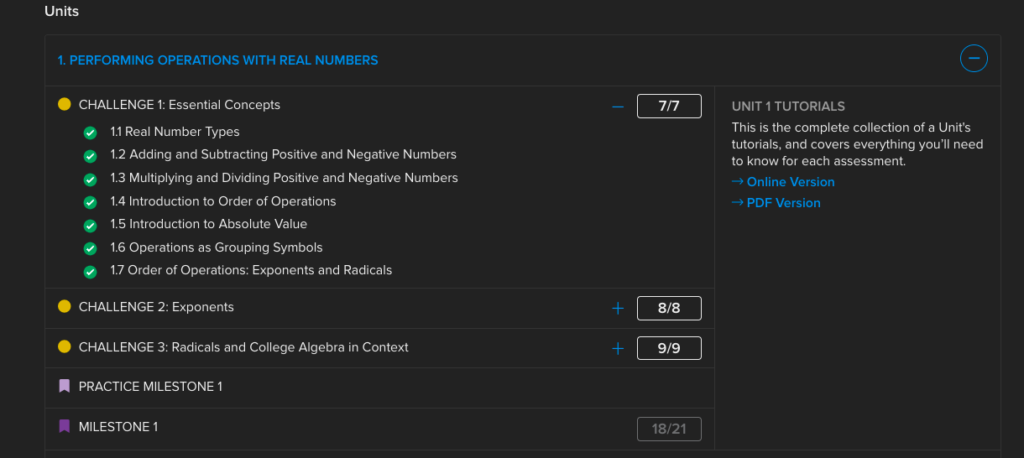
Task: Open Practice Milestone 1
Action: pos(150,387)
